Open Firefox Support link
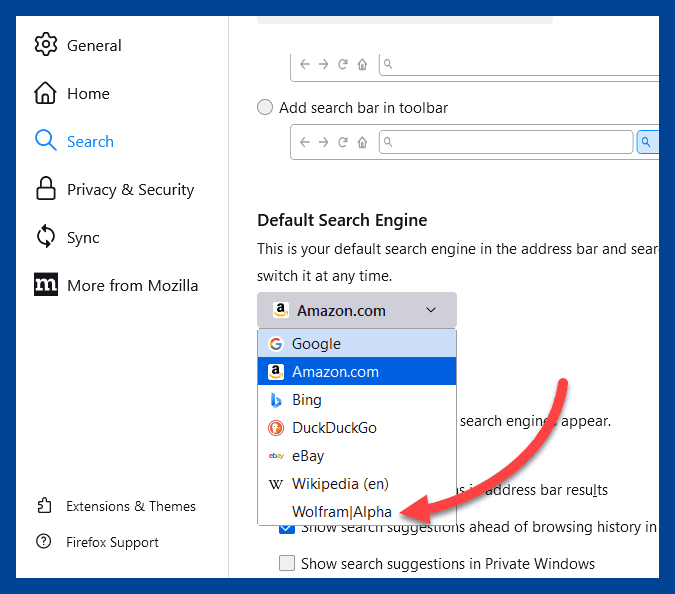This screenshot has height=594, width=675. pos(98,542)
